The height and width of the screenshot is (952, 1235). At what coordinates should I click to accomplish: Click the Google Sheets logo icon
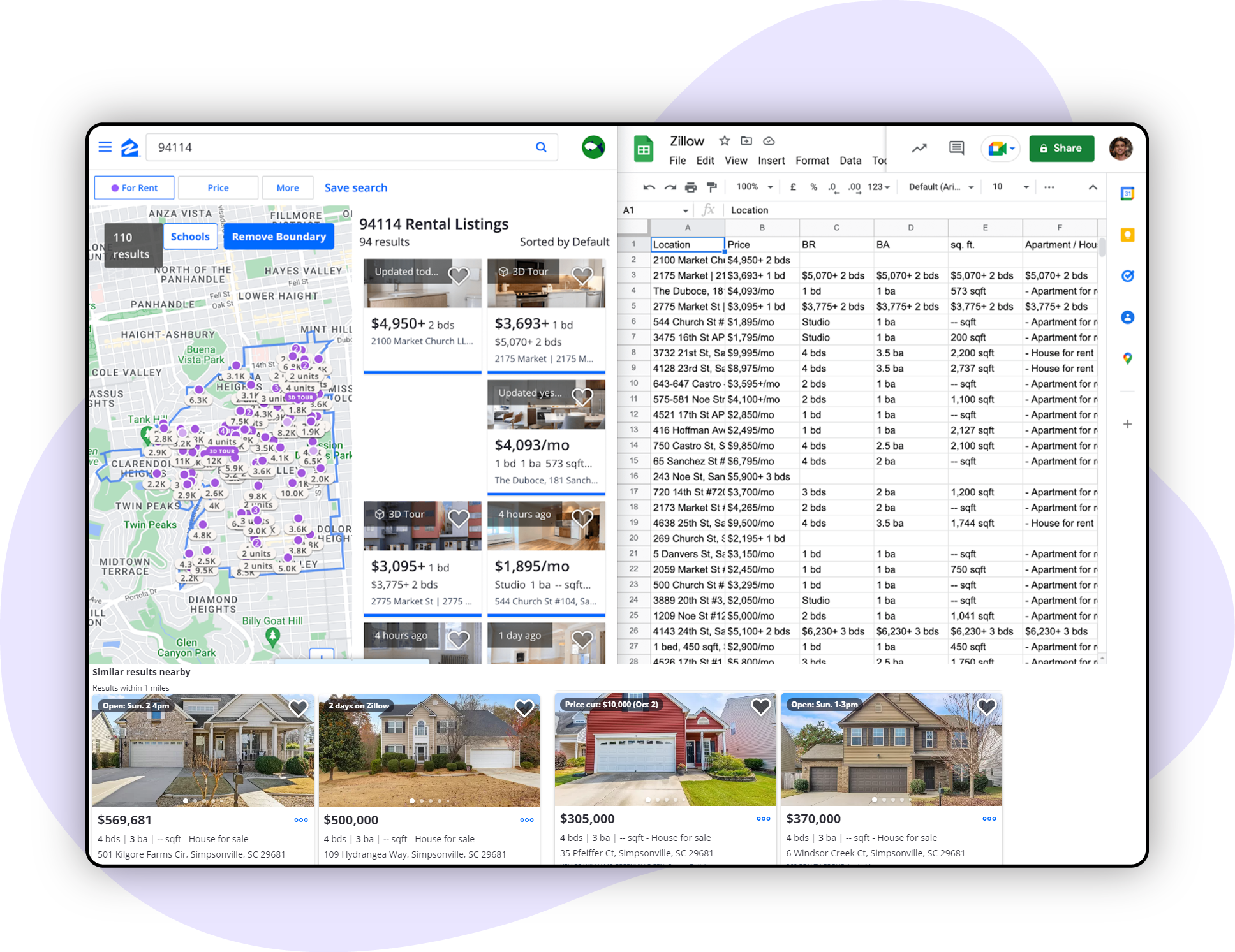(644, 149)
